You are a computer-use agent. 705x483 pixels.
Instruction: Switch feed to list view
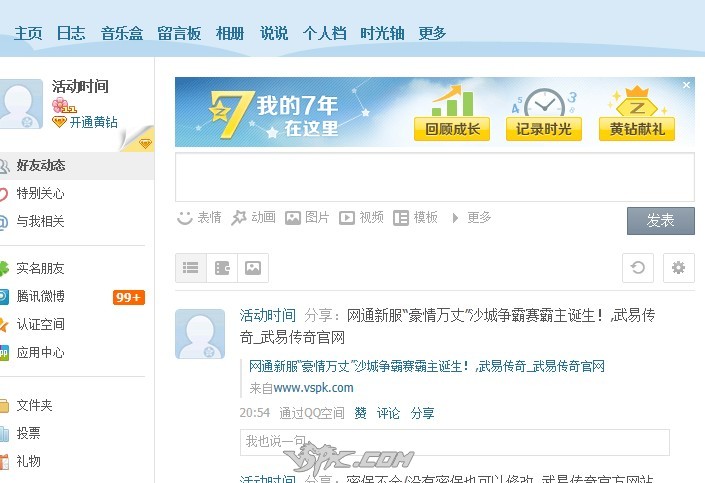(x=191, y=268)
